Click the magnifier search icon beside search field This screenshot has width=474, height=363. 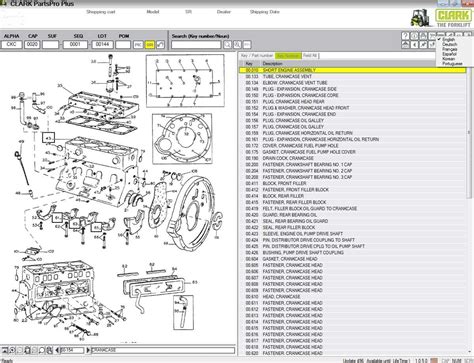(227, 45)
